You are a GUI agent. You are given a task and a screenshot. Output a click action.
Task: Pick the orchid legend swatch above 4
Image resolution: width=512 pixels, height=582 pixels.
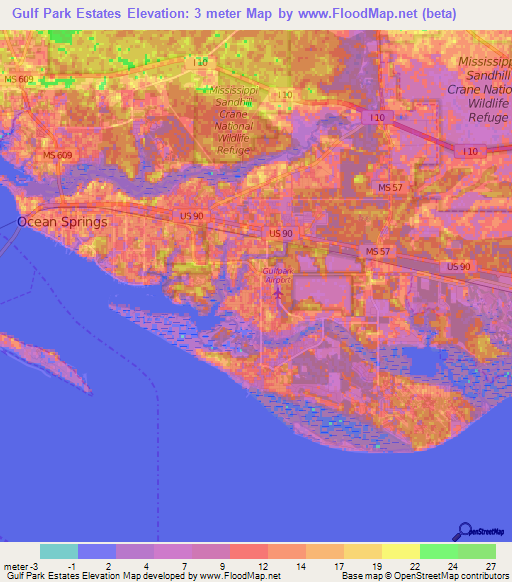[x=173, y=552]
